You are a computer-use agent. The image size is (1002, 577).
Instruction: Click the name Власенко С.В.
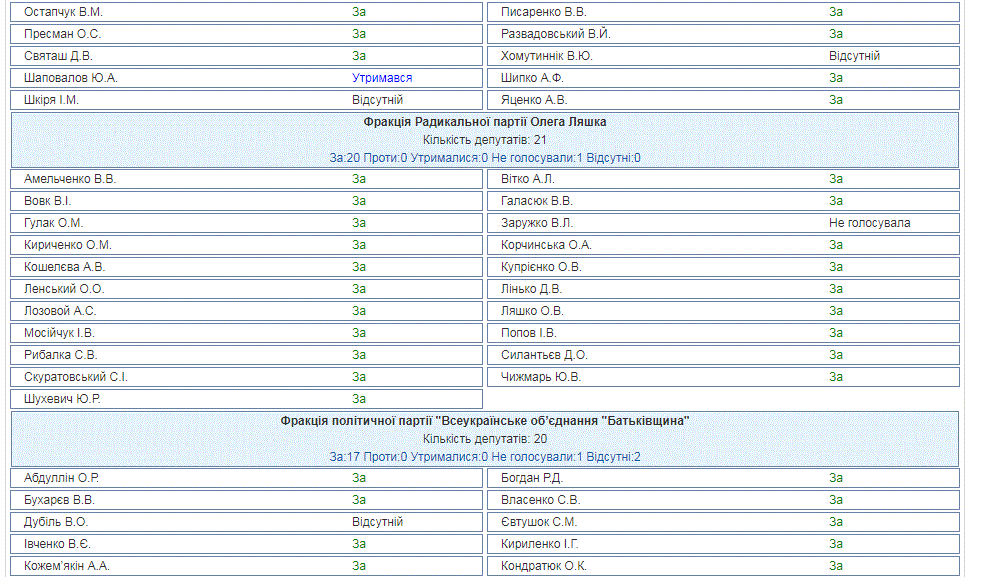[540, 500]
